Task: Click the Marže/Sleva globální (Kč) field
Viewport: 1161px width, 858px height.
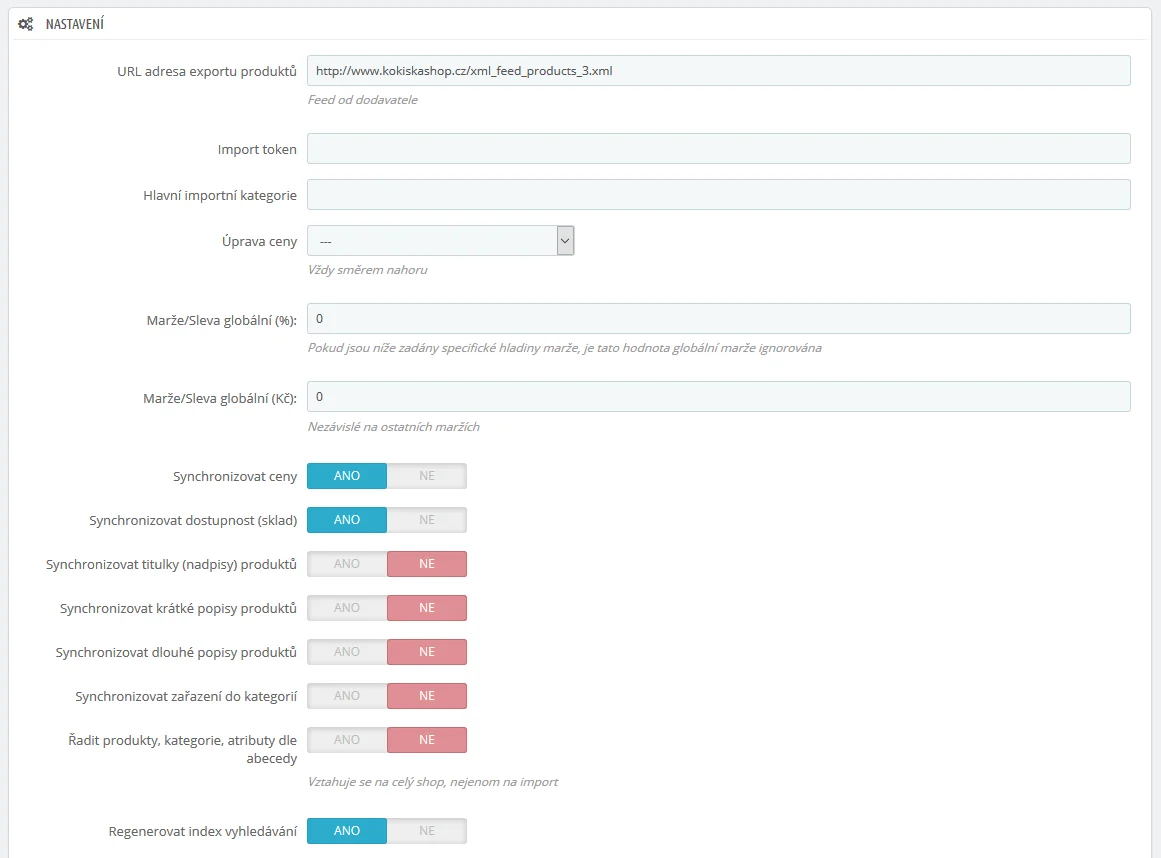Action: (x=718, y=397)
